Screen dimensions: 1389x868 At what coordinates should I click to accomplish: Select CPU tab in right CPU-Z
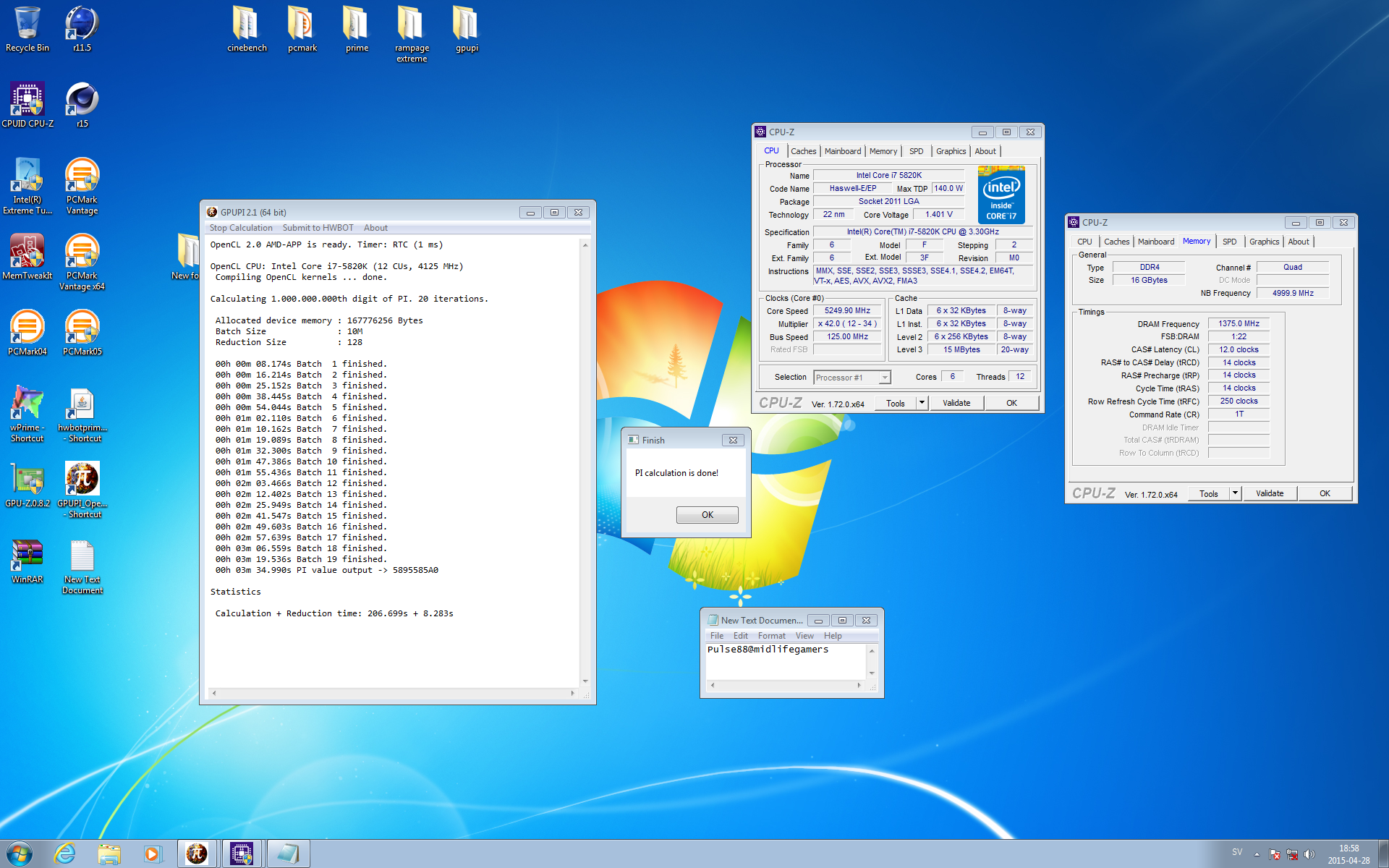tap(1084, 242)
